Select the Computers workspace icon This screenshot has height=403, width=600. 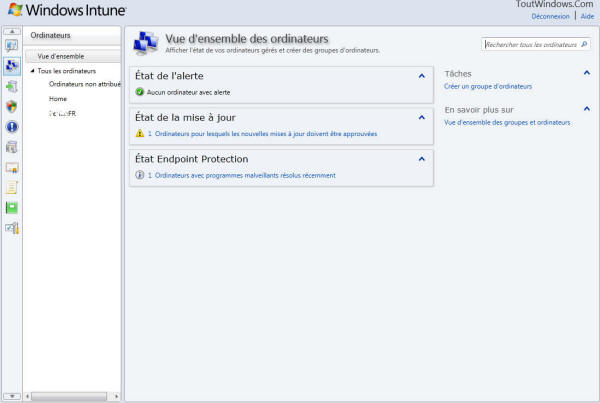[x=11, y=66]
